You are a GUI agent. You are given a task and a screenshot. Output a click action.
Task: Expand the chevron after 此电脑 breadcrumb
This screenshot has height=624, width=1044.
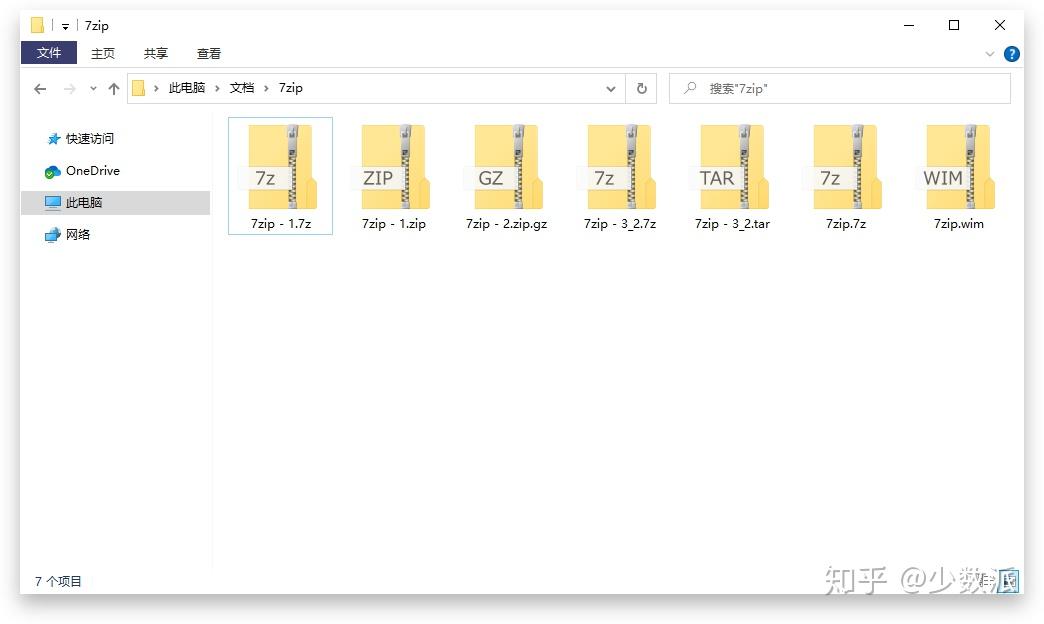tap(217, 89)
